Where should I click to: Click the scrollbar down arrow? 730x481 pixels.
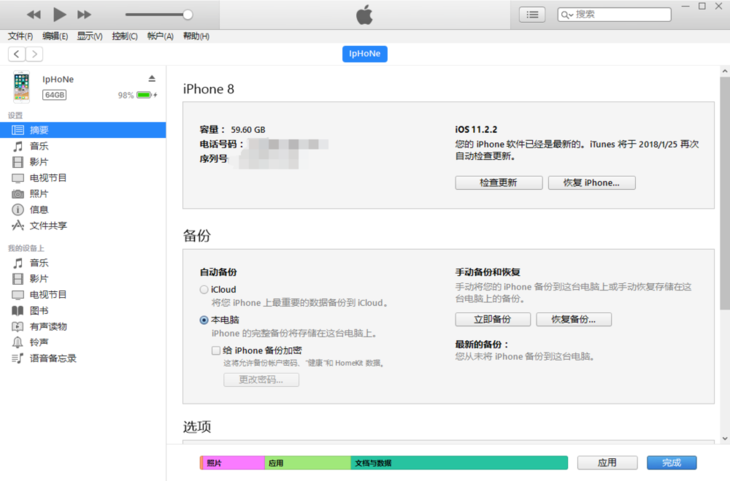click(724, 439)
